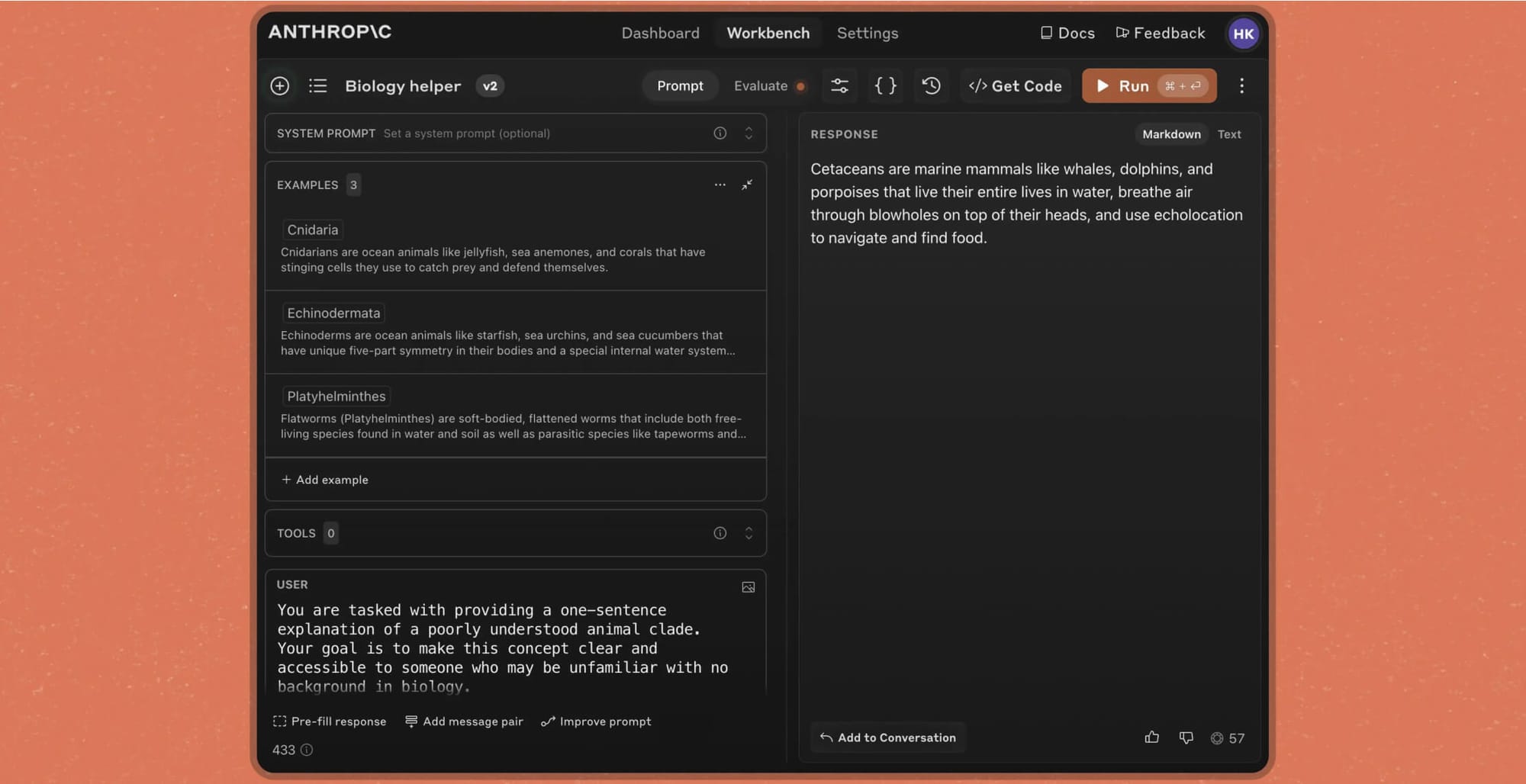Insert a variable using the curly braces icon
The width and height of the screenshot is (1526, 784).
tap(885, 85)
